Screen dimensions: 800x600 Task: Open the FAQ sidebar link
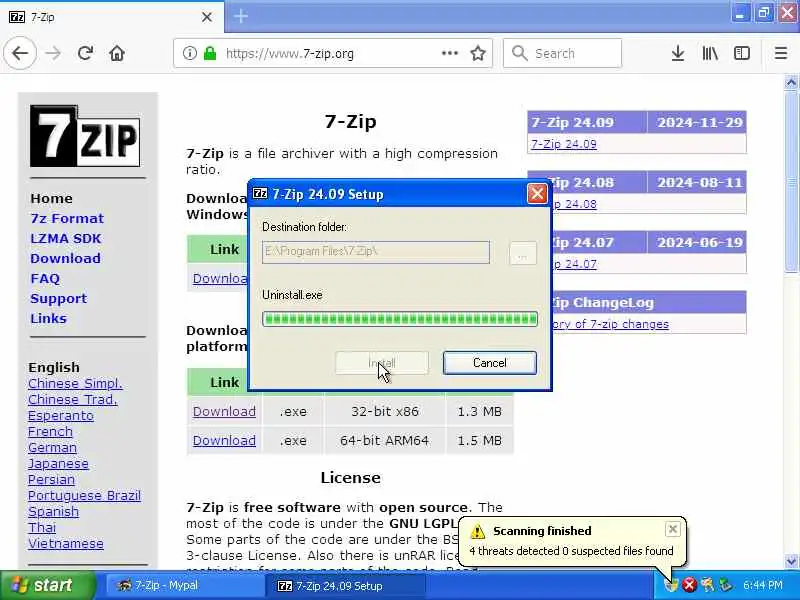tap(45, 279)
